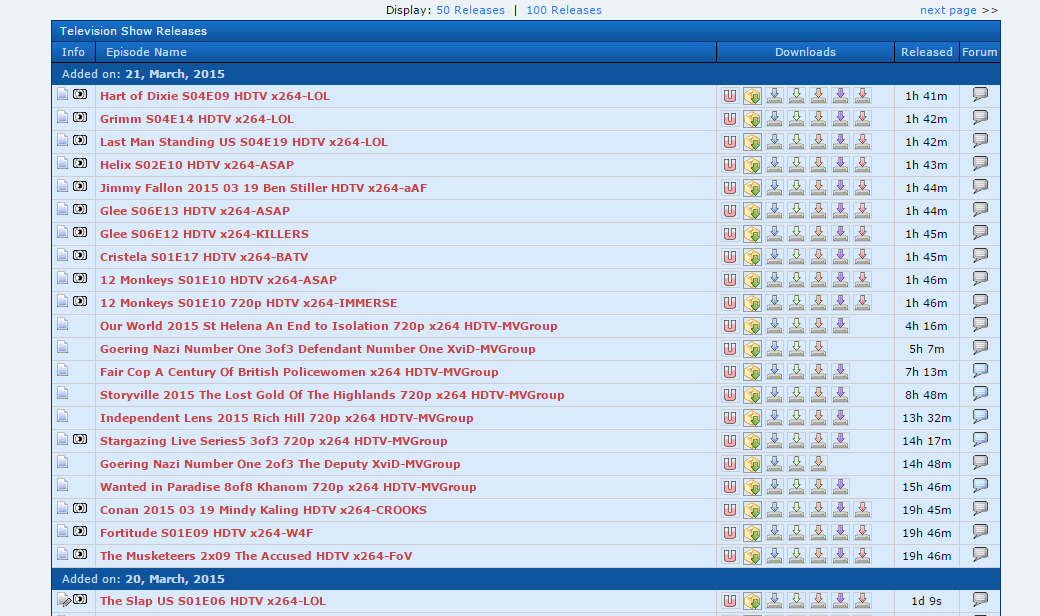Click the info page icon for Glee S06E12

click(x=63, y=234)
